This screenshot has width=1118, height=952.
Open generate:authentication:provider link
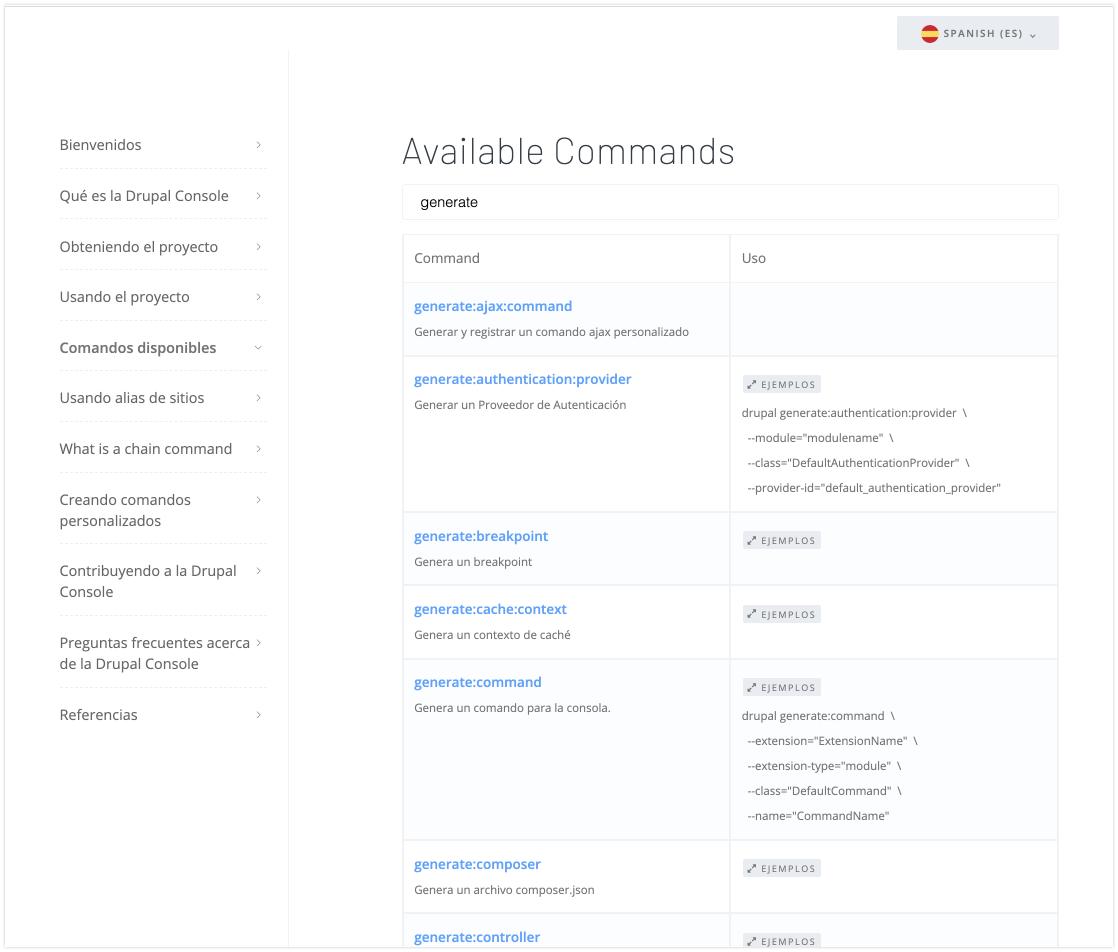(523, 379)
